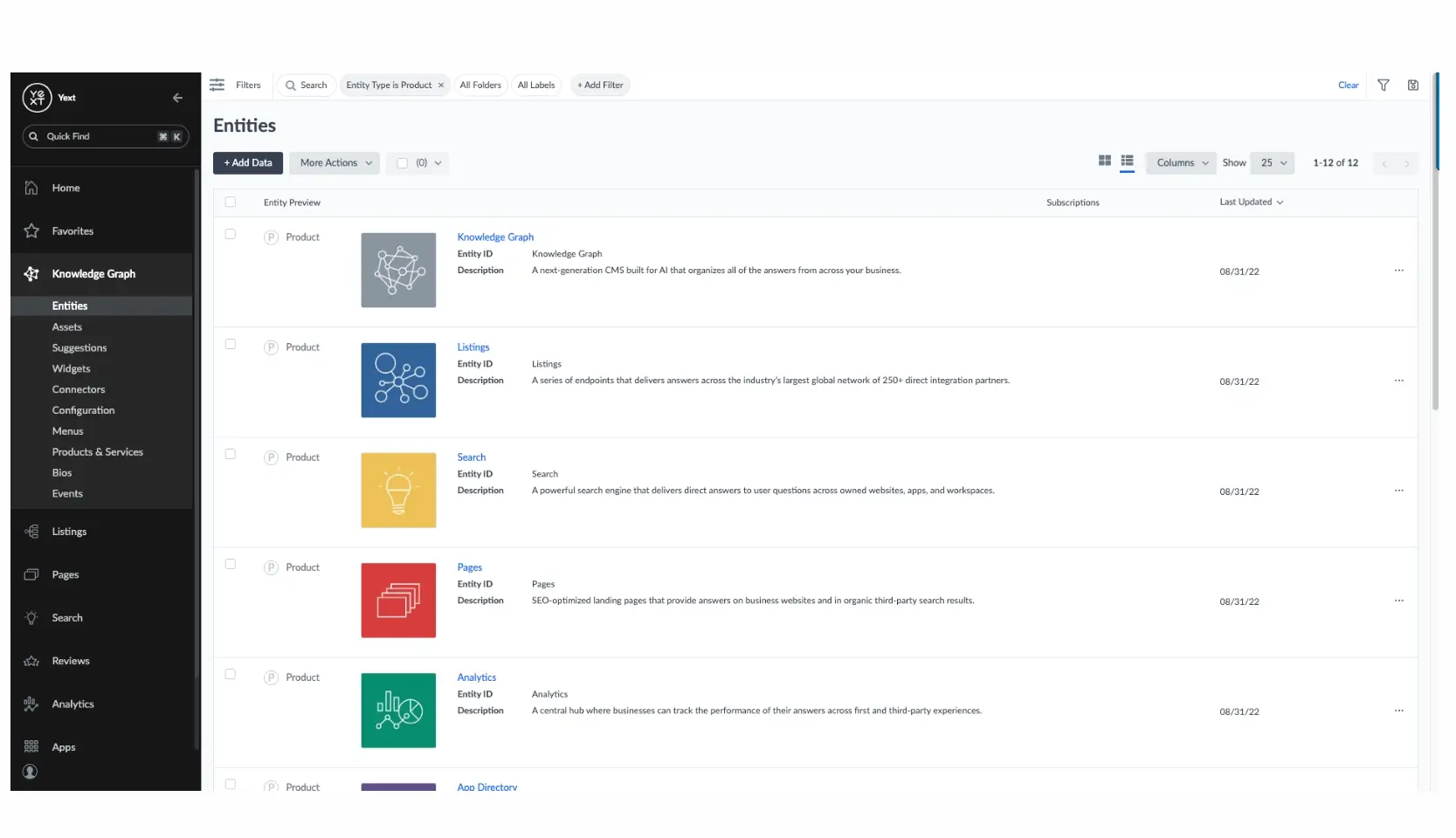Screen dimensions: 1456x838
Task: Select all entities header checkbox
Action: (231, 202)
